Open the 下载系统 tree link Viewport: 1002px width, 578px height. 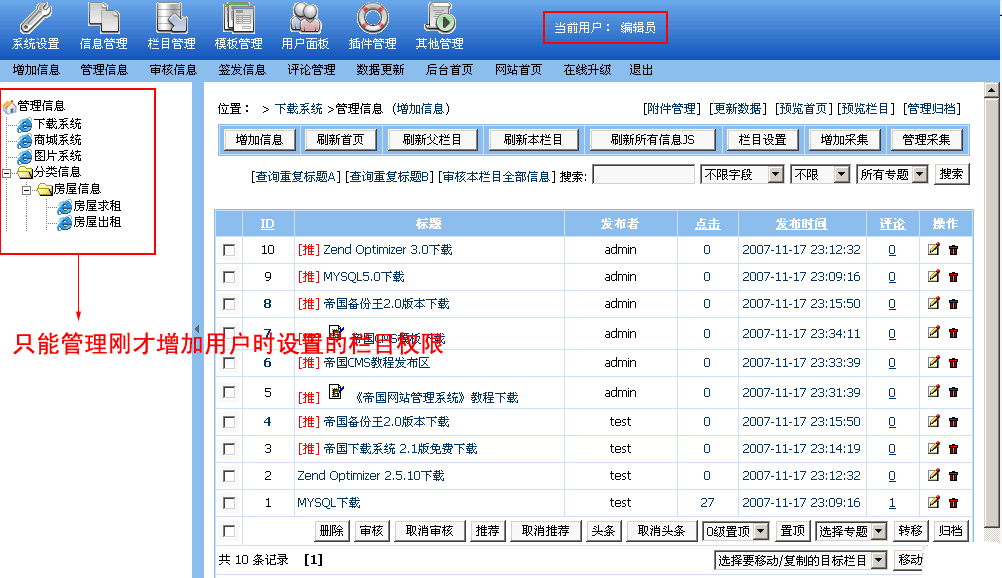(57, 124)
